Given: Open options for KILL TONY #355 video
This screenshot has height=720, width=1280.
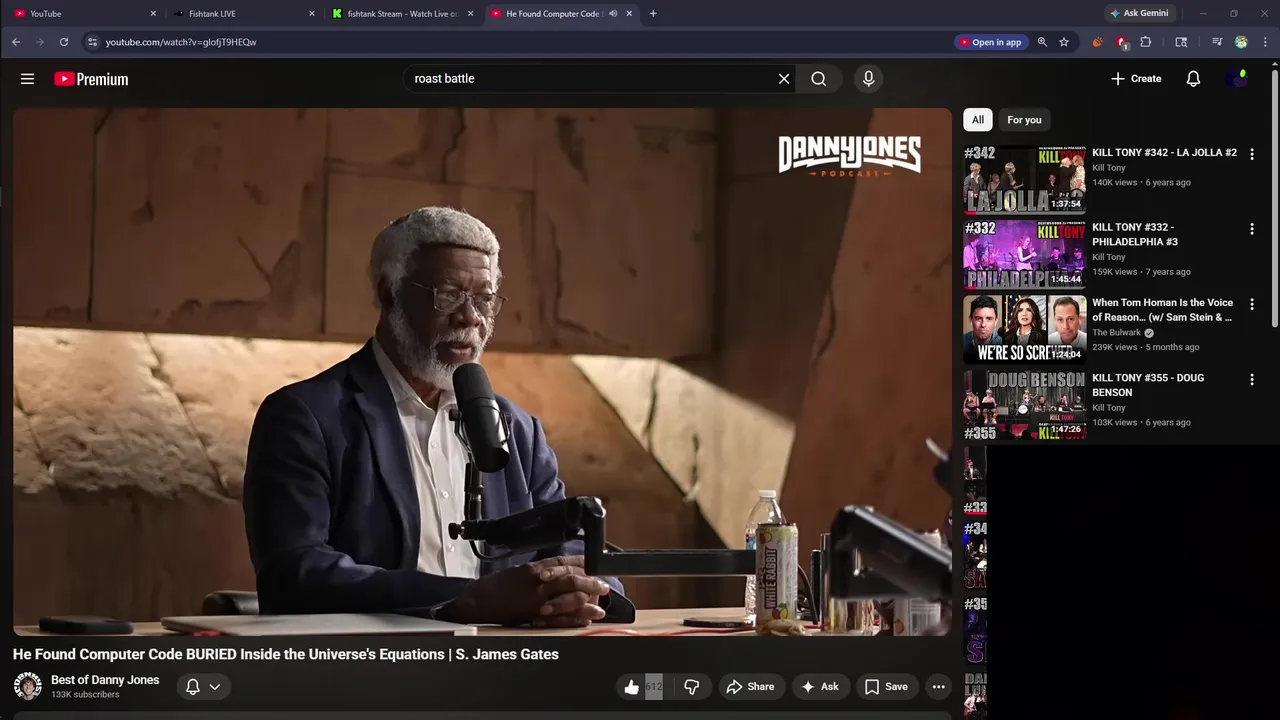Looking at the screenshot, I should [x=1251, y=380].
